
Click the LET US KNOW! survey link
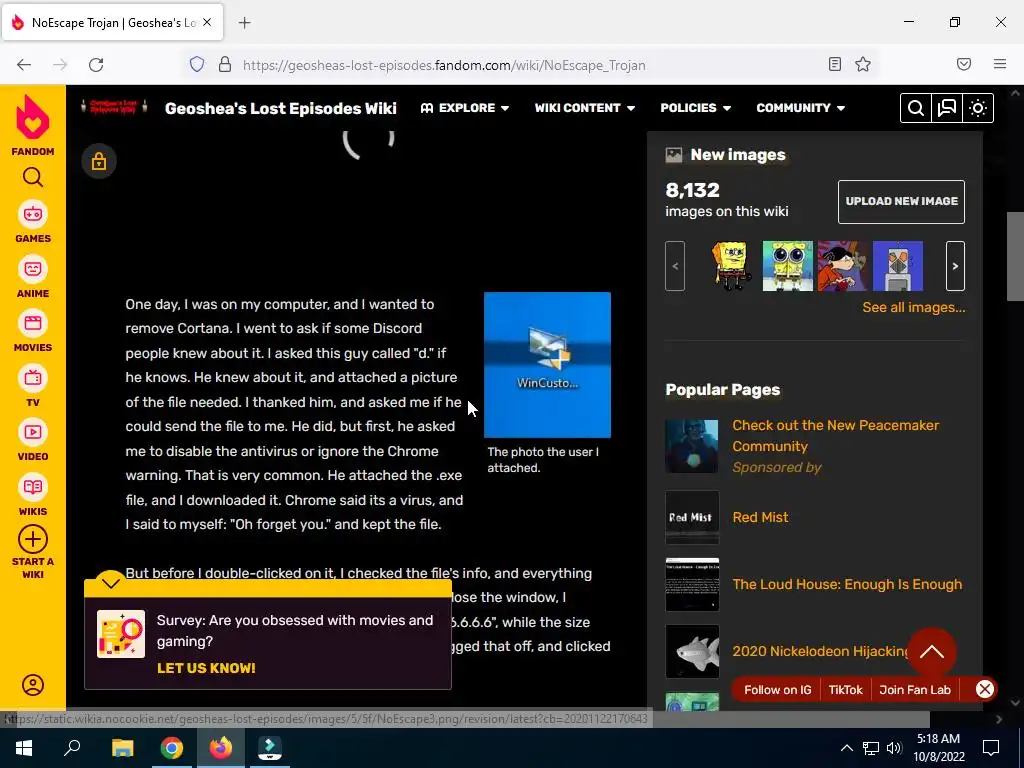[206, 668]
